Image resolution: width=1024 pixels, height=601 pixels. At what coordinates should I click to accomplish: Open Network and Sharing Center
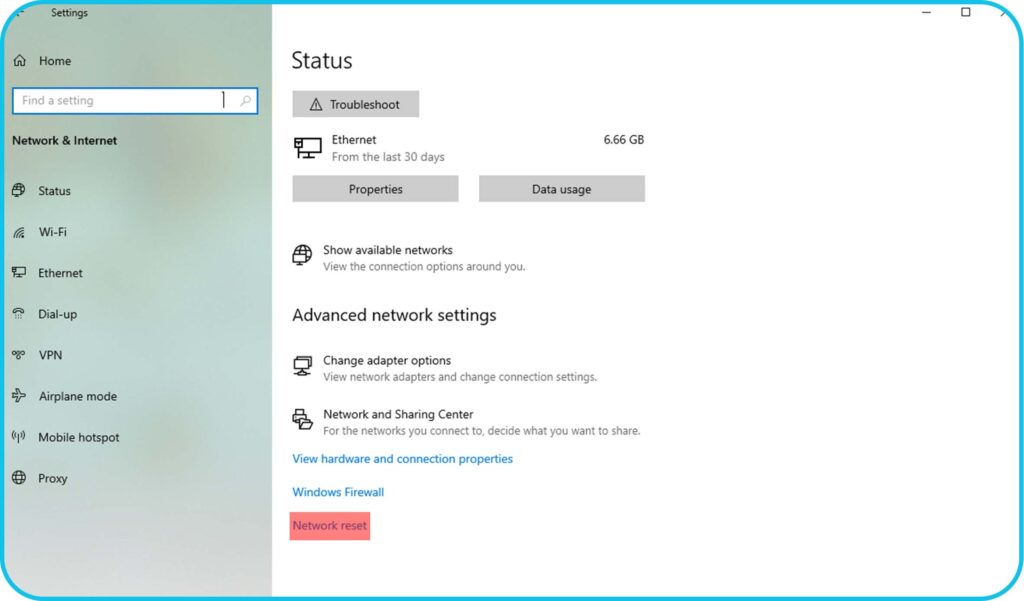pyautogui.click(x=466, y=422)
